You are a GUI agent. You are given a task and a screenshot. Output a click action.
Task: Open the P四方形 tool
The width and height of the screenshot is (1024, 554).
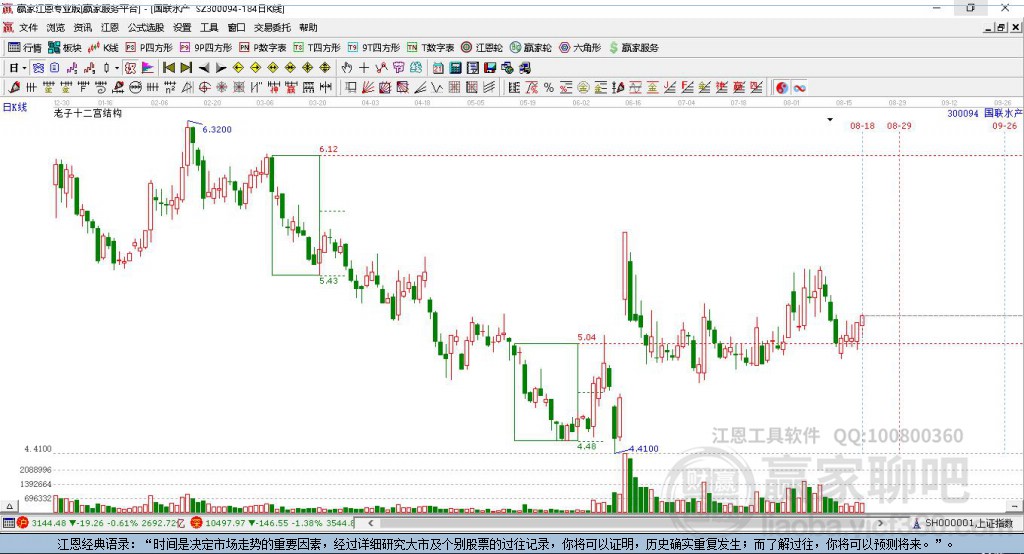click(x=149, y=48)
